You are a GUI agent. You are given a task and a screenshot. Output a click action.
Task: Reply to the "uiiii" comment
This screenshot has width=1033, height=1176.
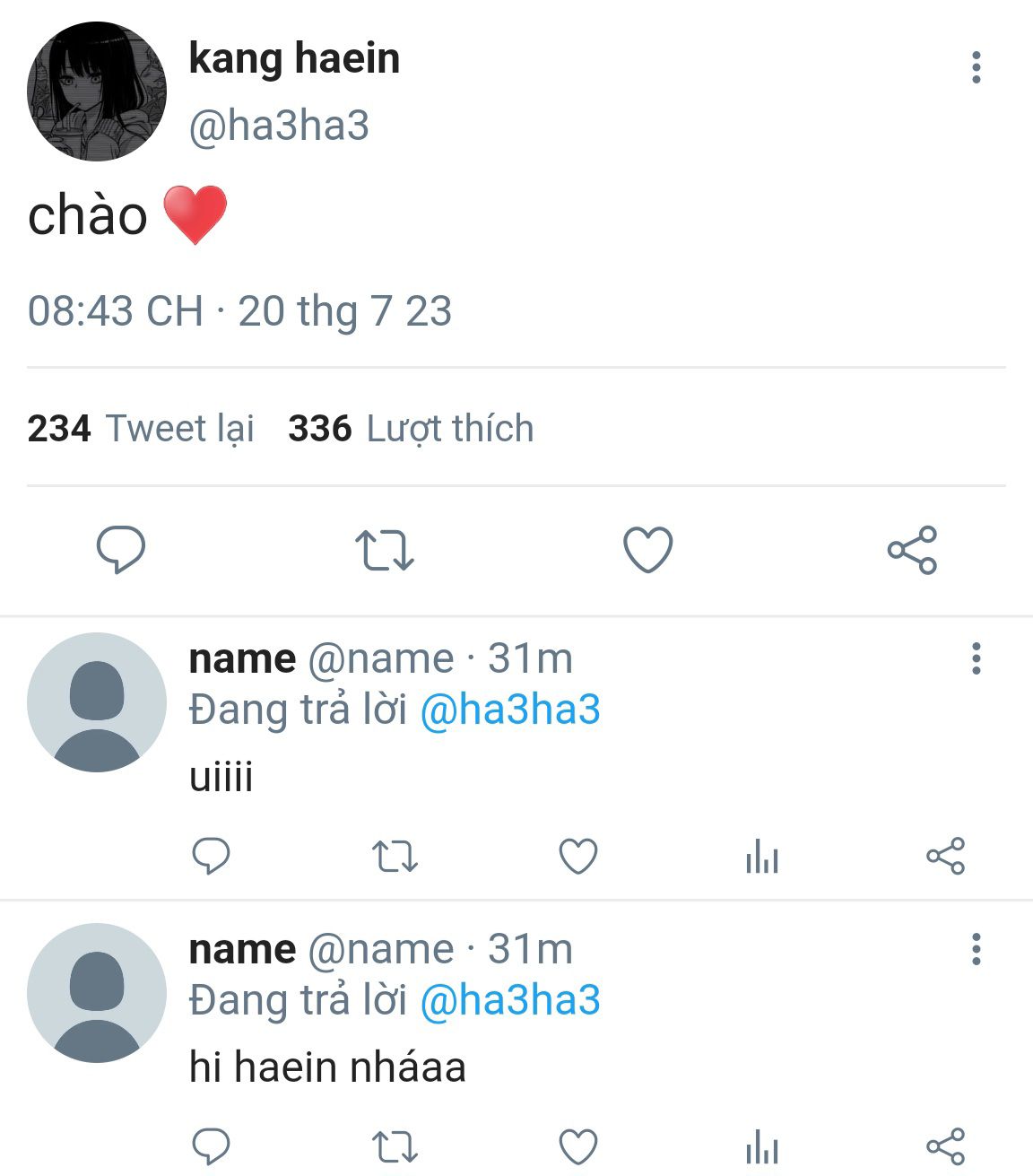pos(212,856)
